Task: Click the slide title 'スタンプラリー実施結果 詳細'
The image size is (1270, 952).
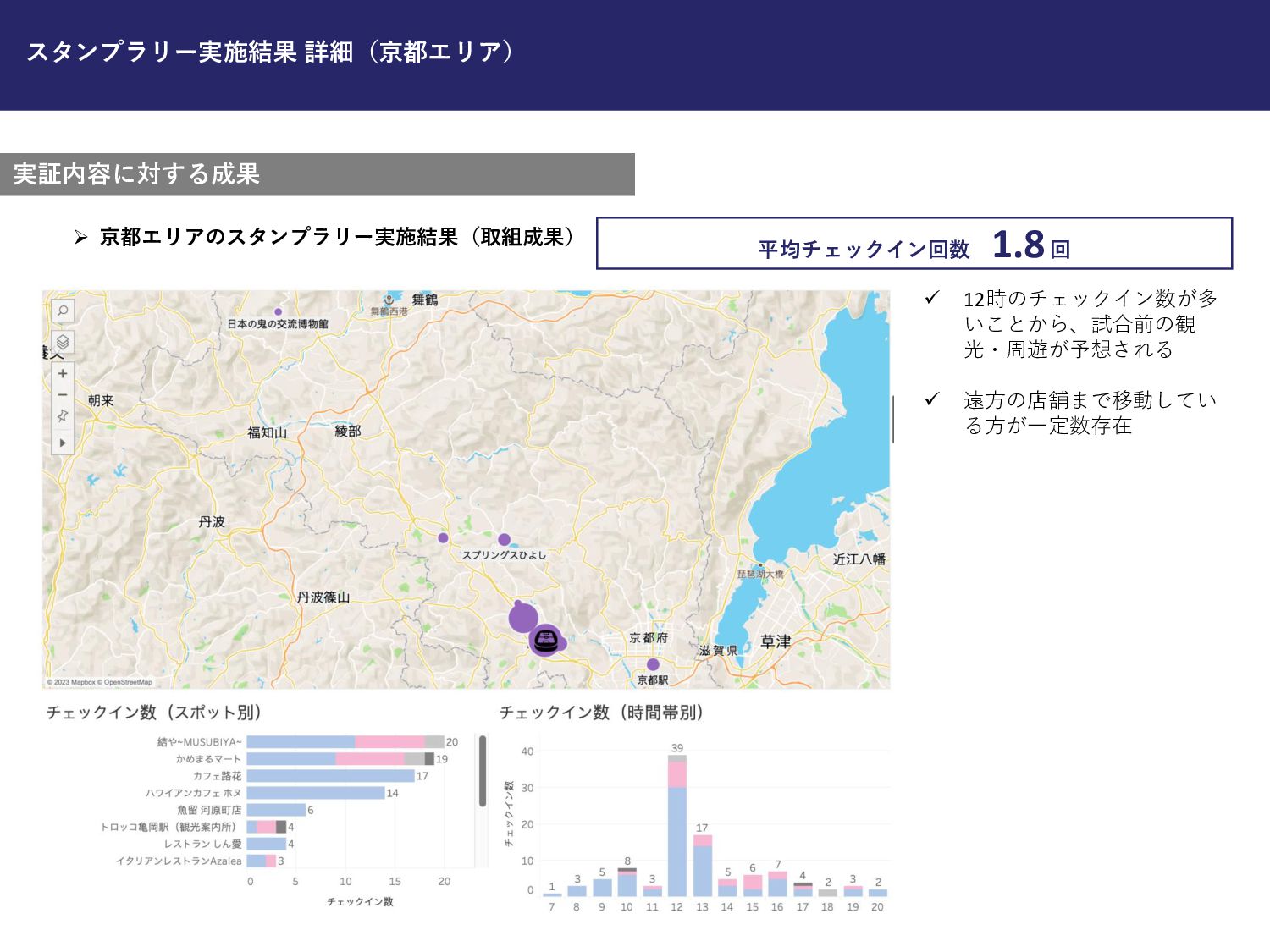Action: [190, 52]
